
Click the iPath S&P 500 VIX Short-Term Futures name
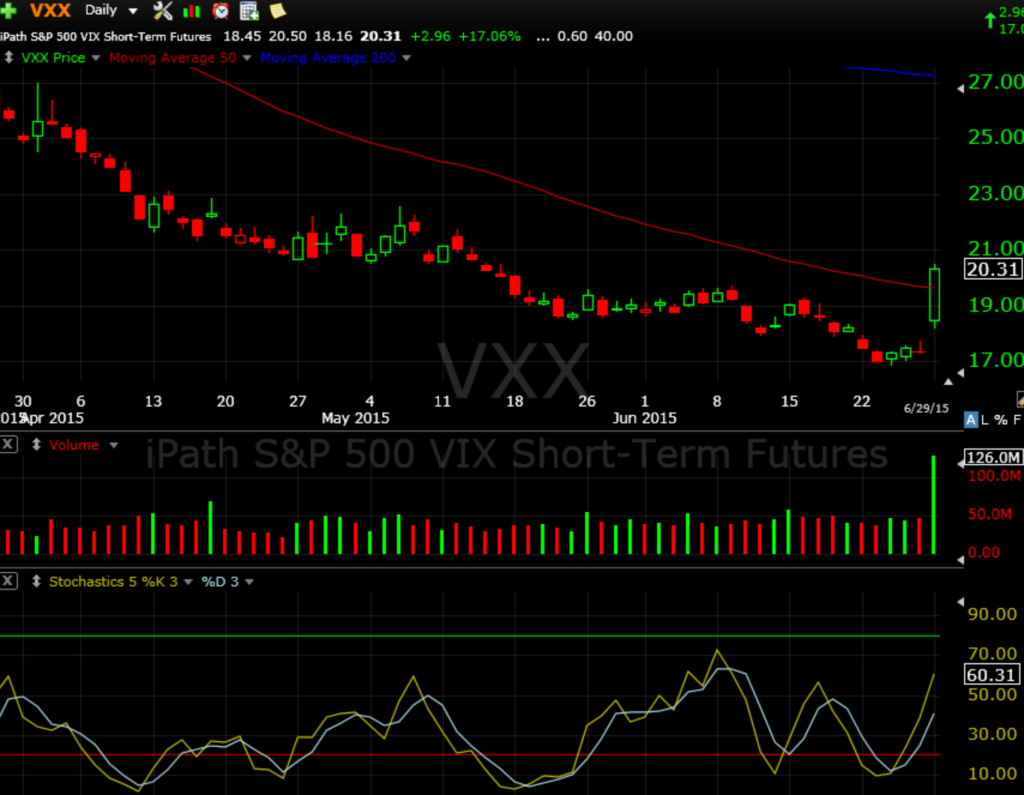click(x=105, y=37)
